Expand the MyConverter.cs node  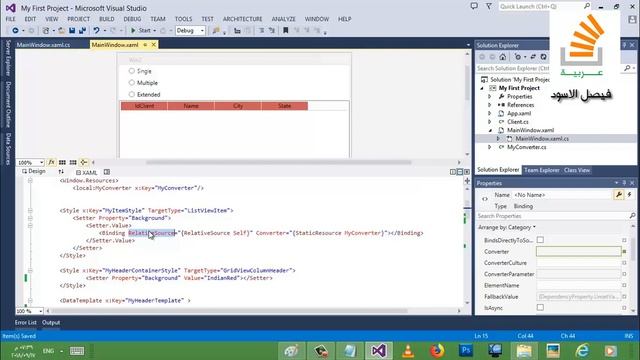click(x=489, y=147)
